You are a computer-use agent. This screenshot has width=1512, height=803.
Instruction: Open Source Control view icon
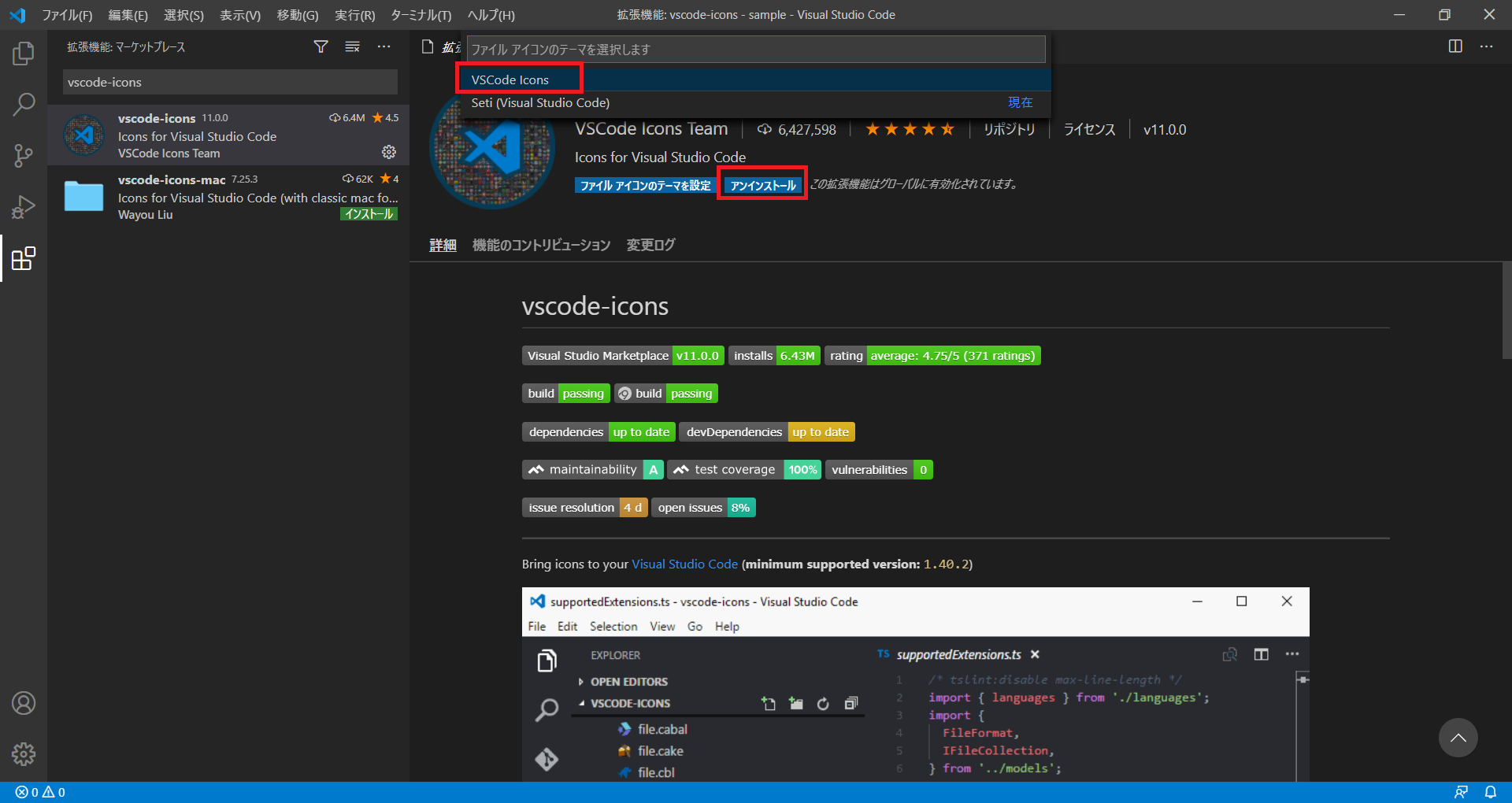click(24, 156)
